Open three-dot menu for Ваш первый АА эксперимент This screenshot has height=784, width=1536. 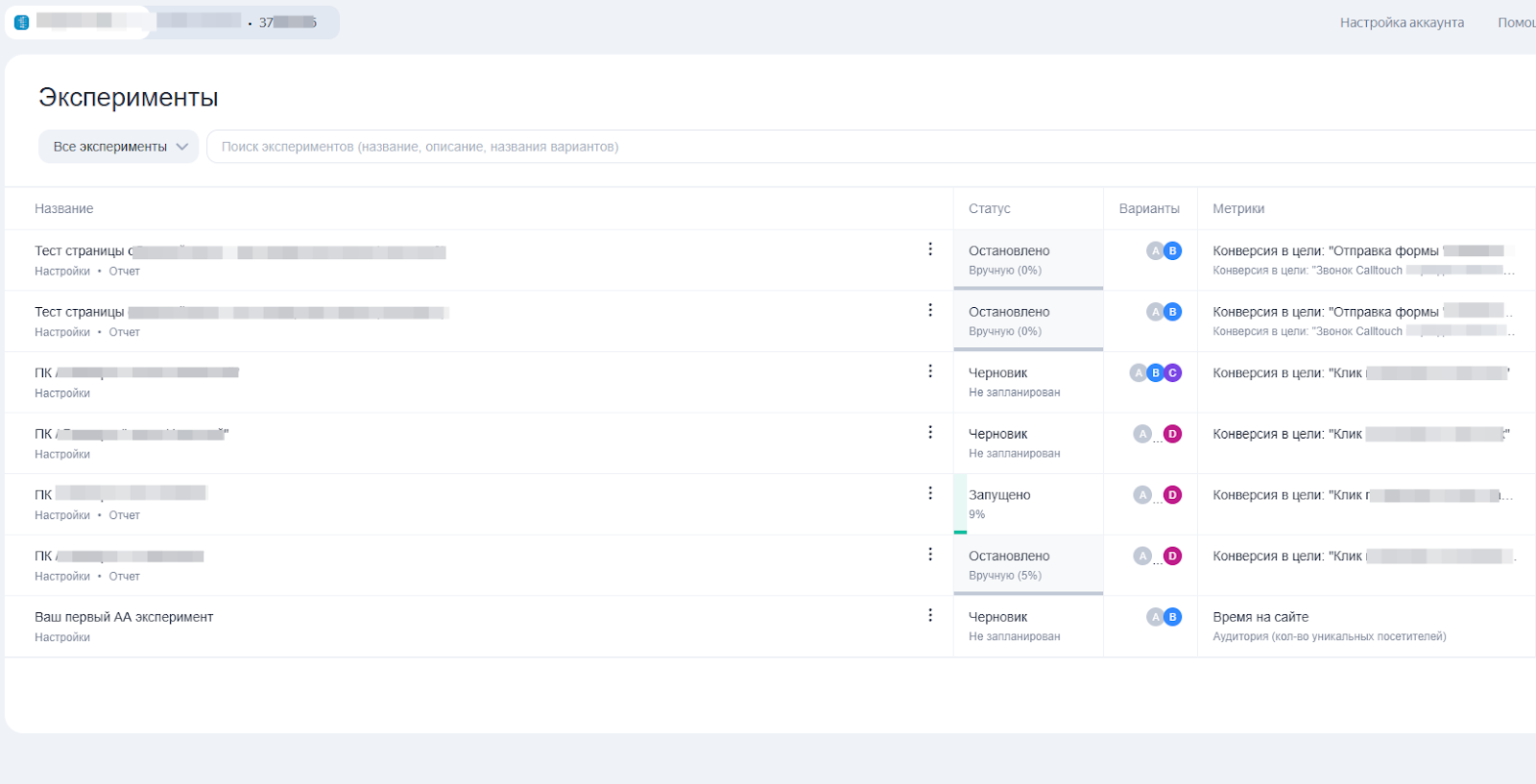929,615
